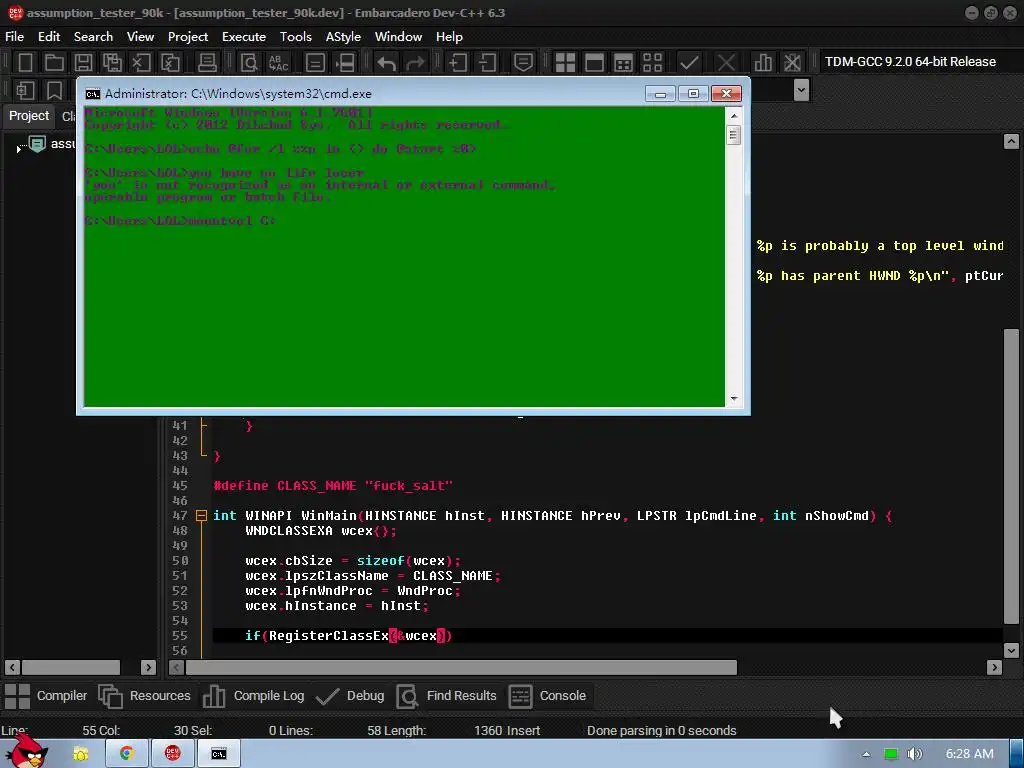Open the Project menu
Viewport: 1024px width, 768px height.
[188, 37]
